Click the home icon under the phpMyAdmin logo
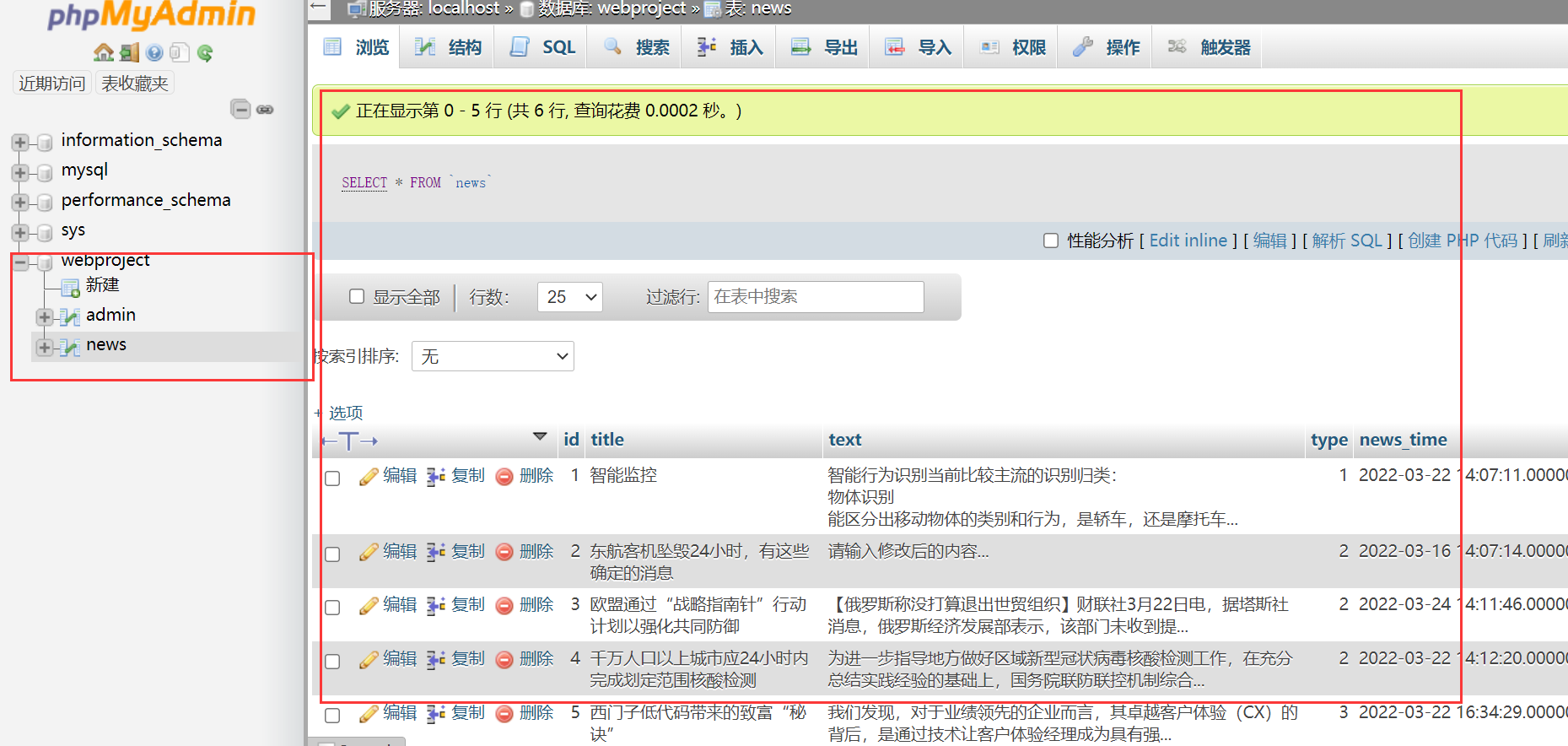Screen dimensions: 1568x746 [x=104, y=52]
